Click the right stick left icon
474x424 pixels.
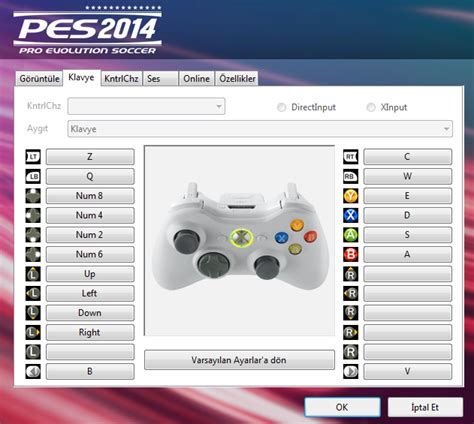351,293
